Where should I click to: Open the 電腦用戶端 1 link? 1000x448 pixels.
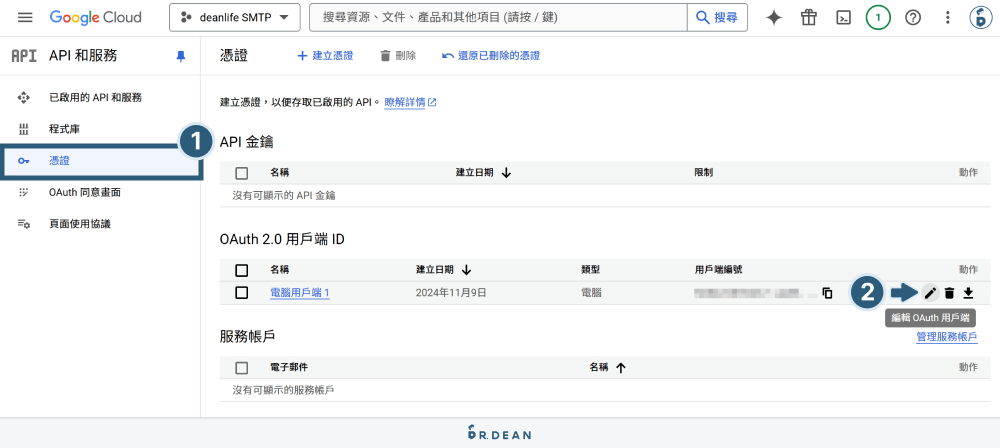pyautogui.click(x=300, y=293)
